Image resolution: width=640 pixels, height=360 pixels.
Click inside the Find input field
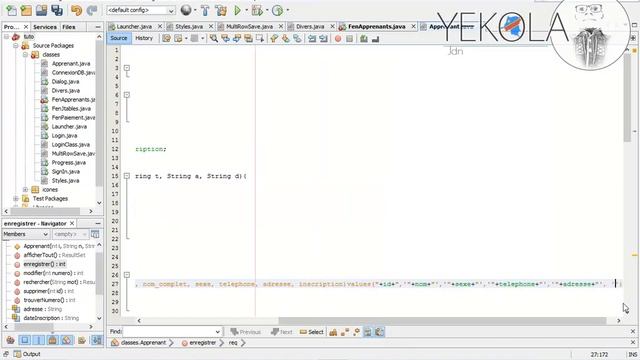click(168, 331)
